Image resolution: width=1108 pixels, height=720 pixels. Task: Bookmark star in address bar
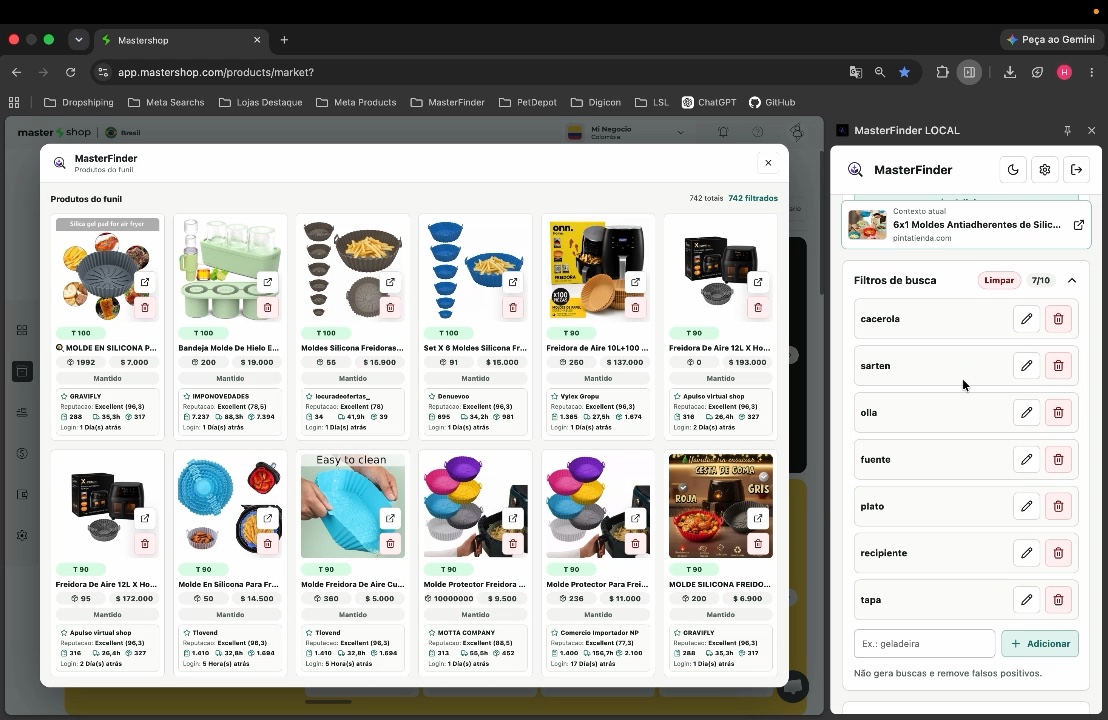[x=904, y=72]
